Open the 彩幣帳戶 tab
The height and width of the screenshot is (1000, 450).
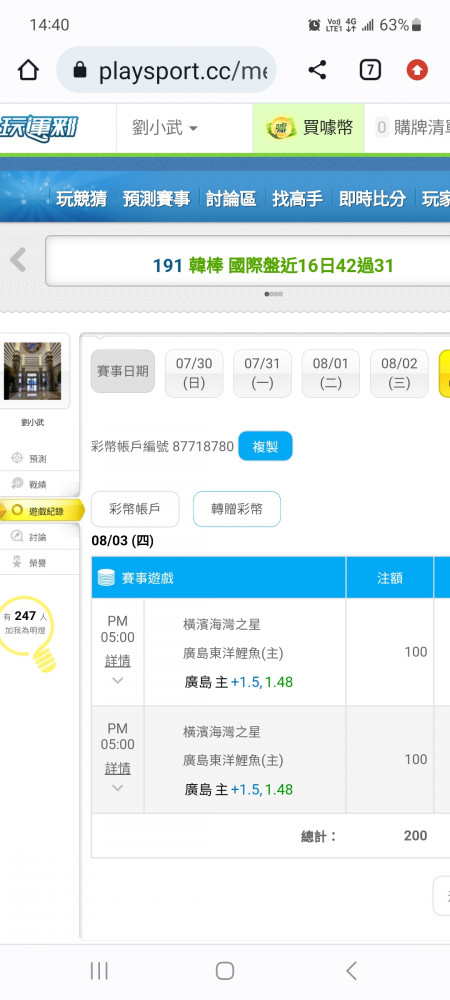click(x=134, y=509)
